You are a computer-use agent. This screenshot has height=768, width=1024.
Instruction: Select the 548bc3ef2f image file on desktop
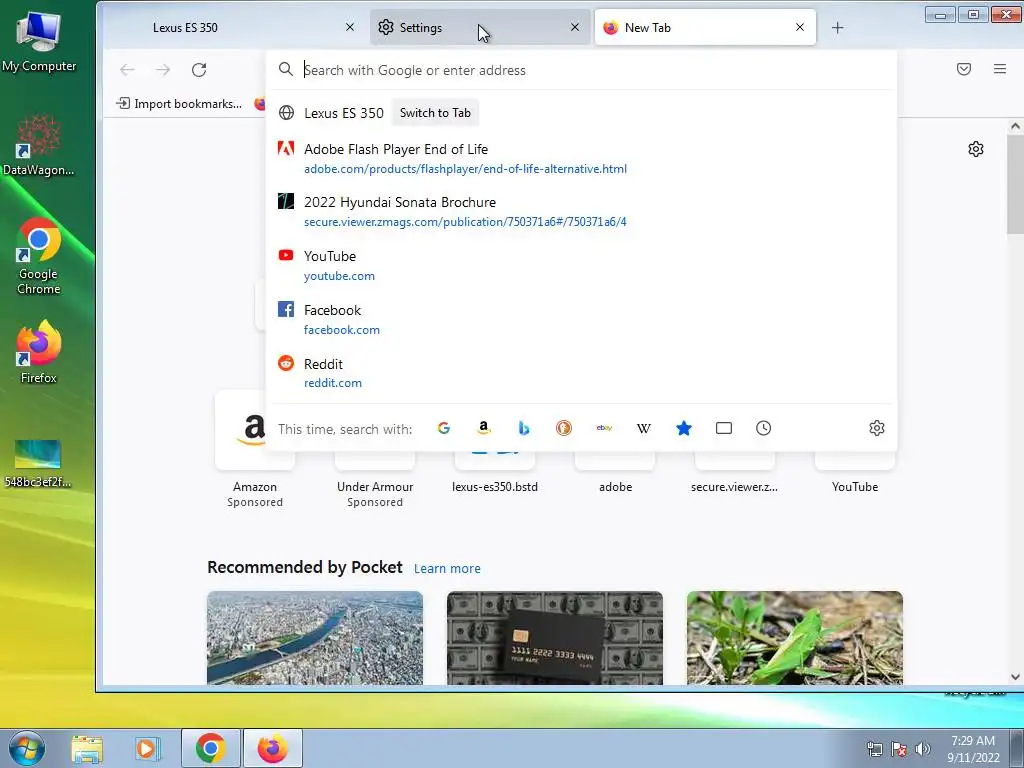pyautogui.click(x=38, y=464)
